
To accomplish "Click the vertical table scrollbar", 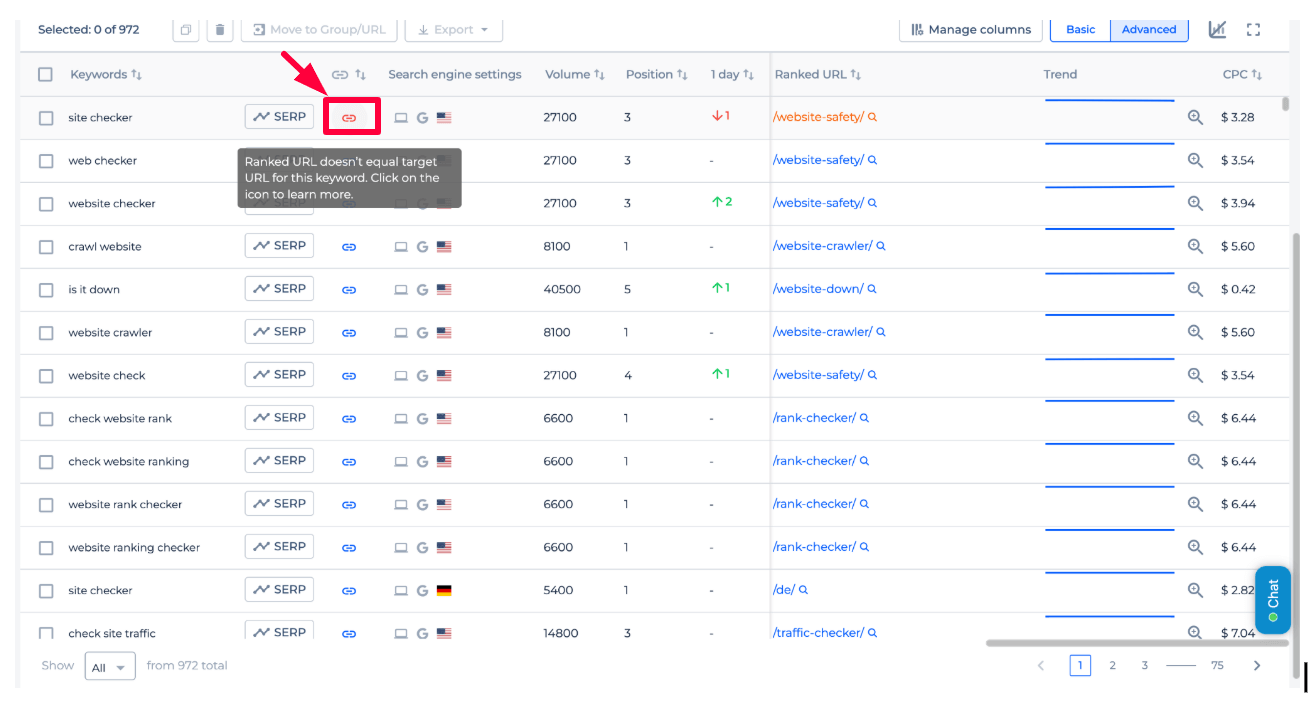I will coord(1286,105).
